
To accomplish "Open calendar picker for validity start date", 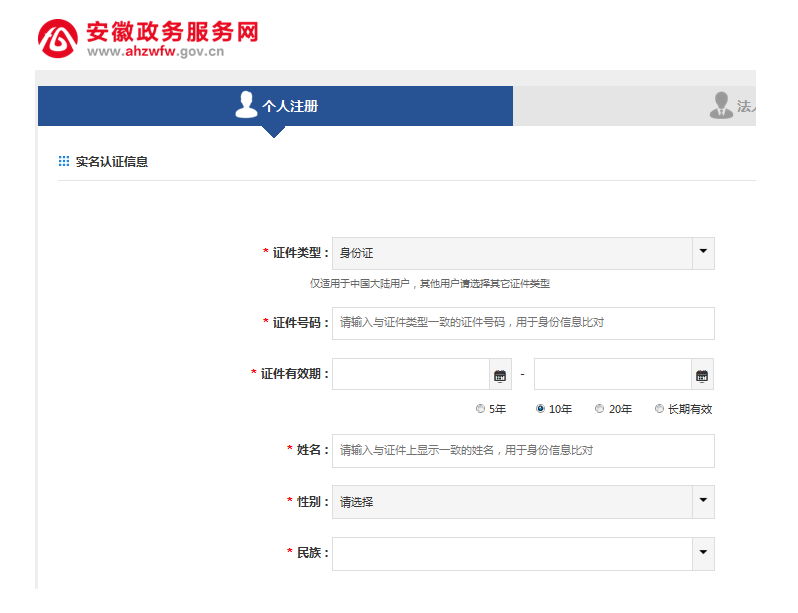I will 500,375.
